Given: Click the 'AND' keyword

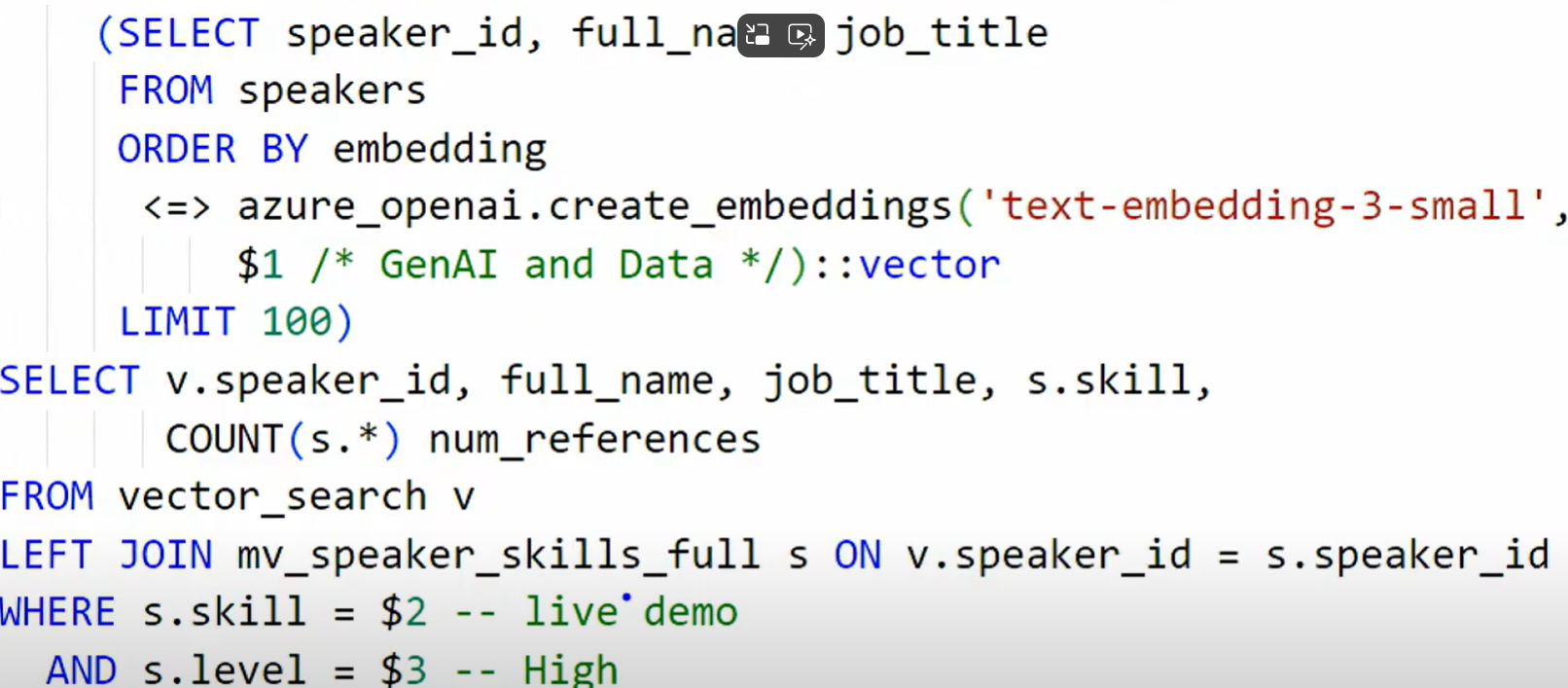Looking at the screenshot, I should [82, 670].
